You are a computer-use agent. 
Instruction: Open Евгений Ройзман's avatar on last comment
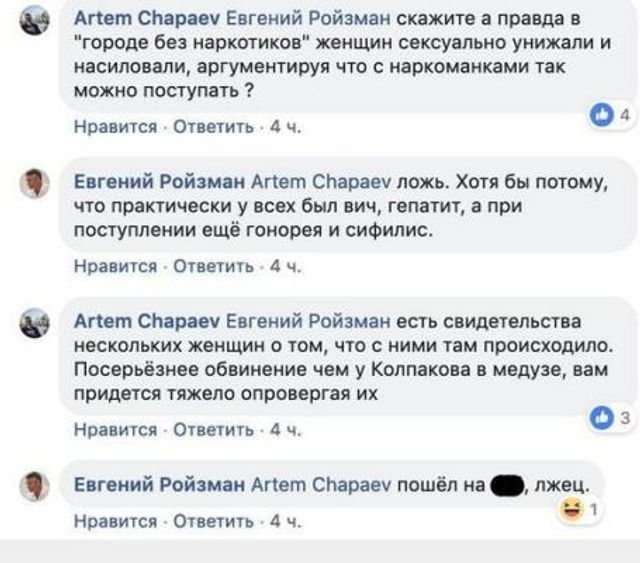click(x=35, y=486)
